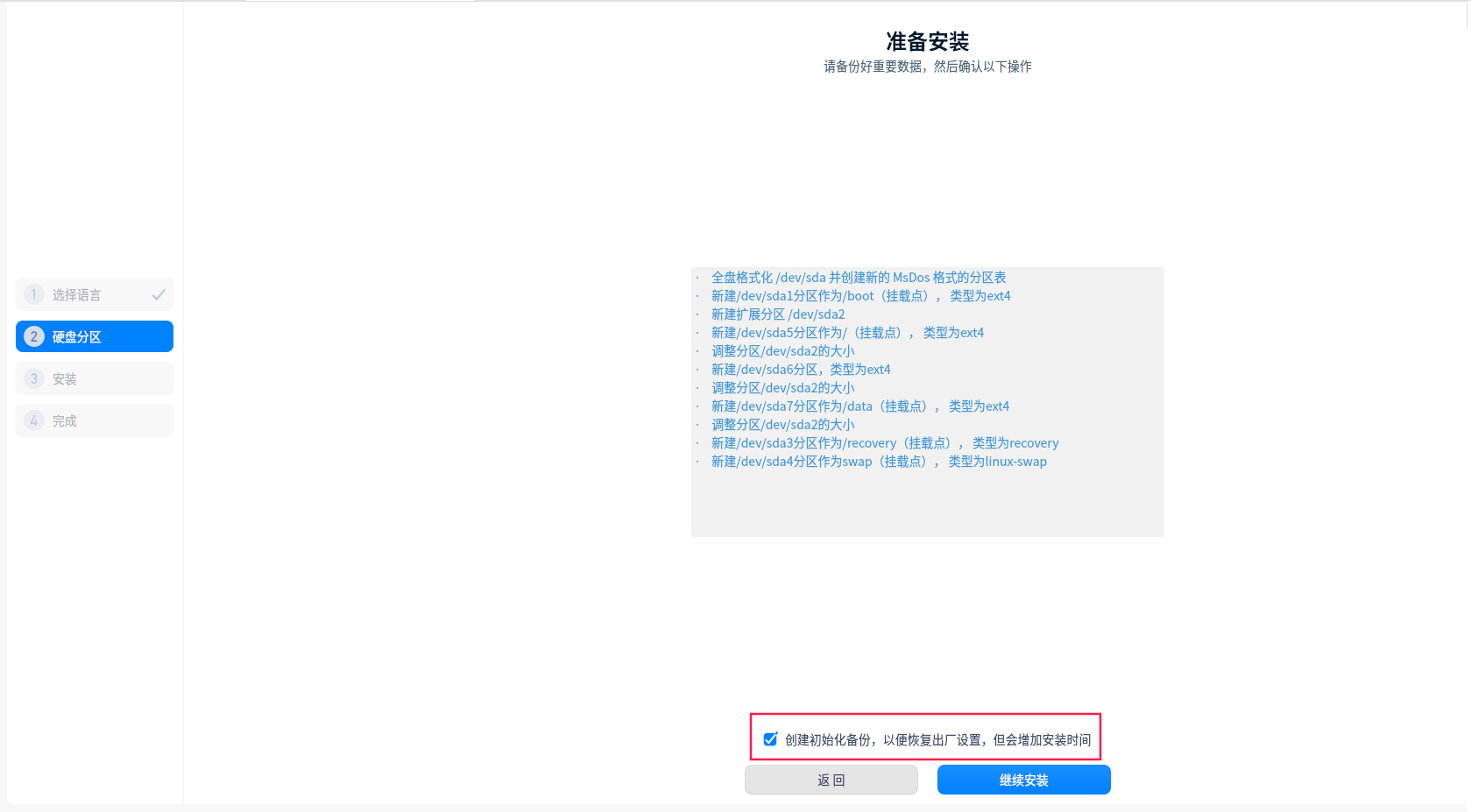Select the line 新建/dev/sda6分区，类型为ext4
The width and height of the screenshot is (1471, 812).
[801, 370]
